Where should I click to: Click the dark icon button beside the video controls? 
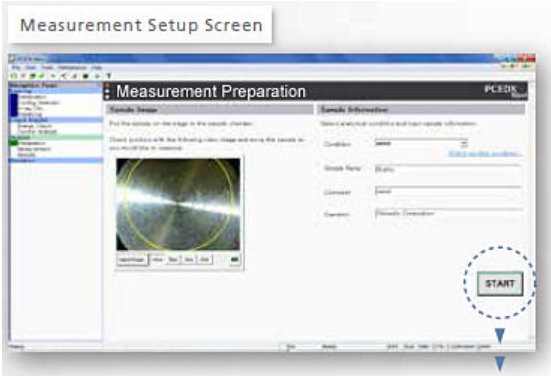(x=235, y=260)
